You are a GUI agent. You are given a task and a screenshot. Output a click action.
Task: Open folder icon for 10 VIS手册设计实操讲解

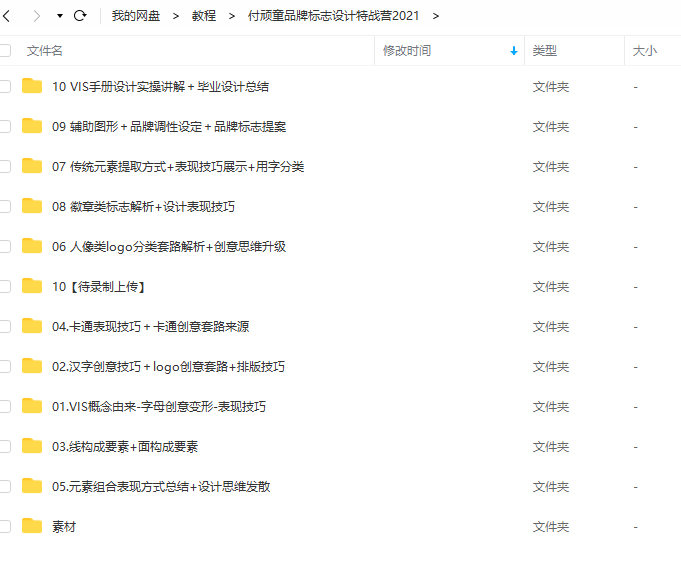point(32,86)
